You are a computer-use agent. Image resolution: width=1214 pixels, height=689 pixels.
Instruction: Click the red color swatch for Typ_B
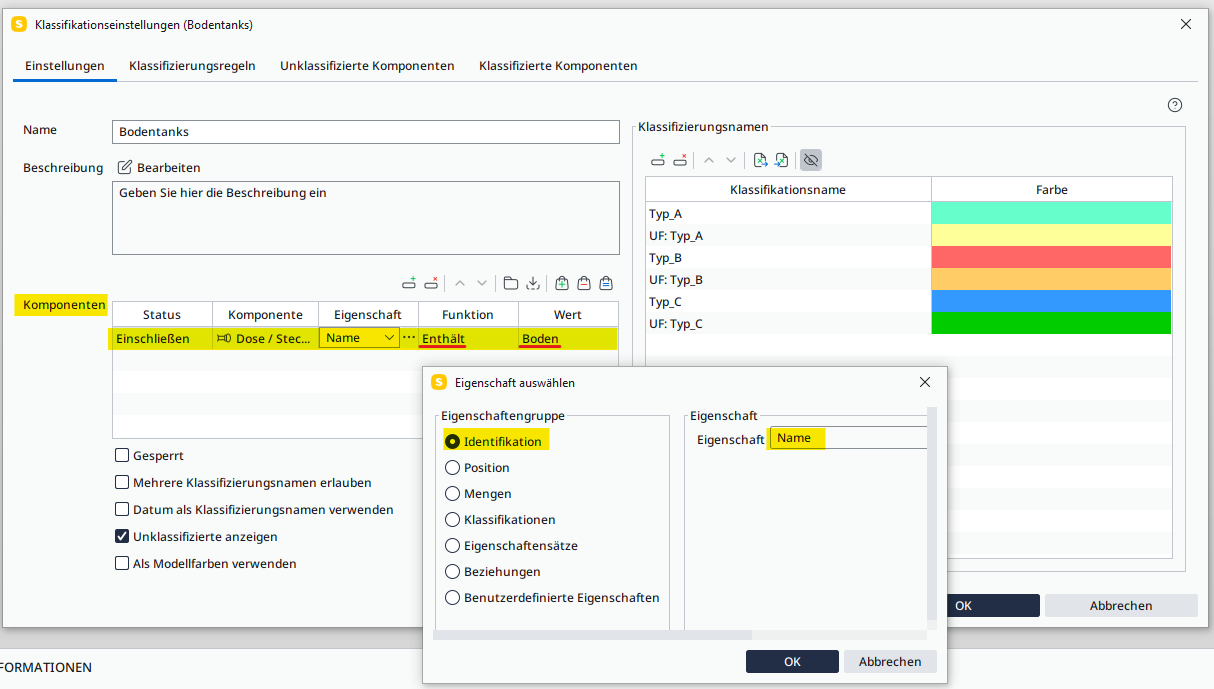tap(1051, 257)
